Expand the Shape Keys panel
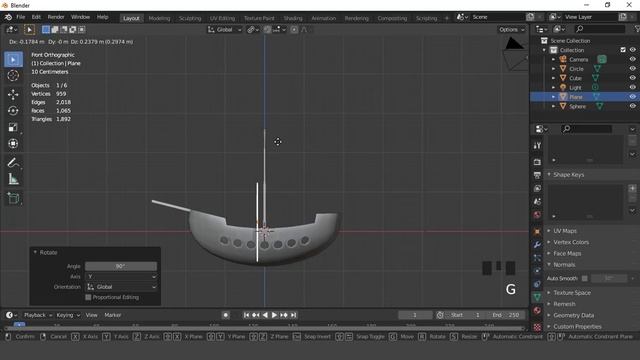 (x=568, y=175)
